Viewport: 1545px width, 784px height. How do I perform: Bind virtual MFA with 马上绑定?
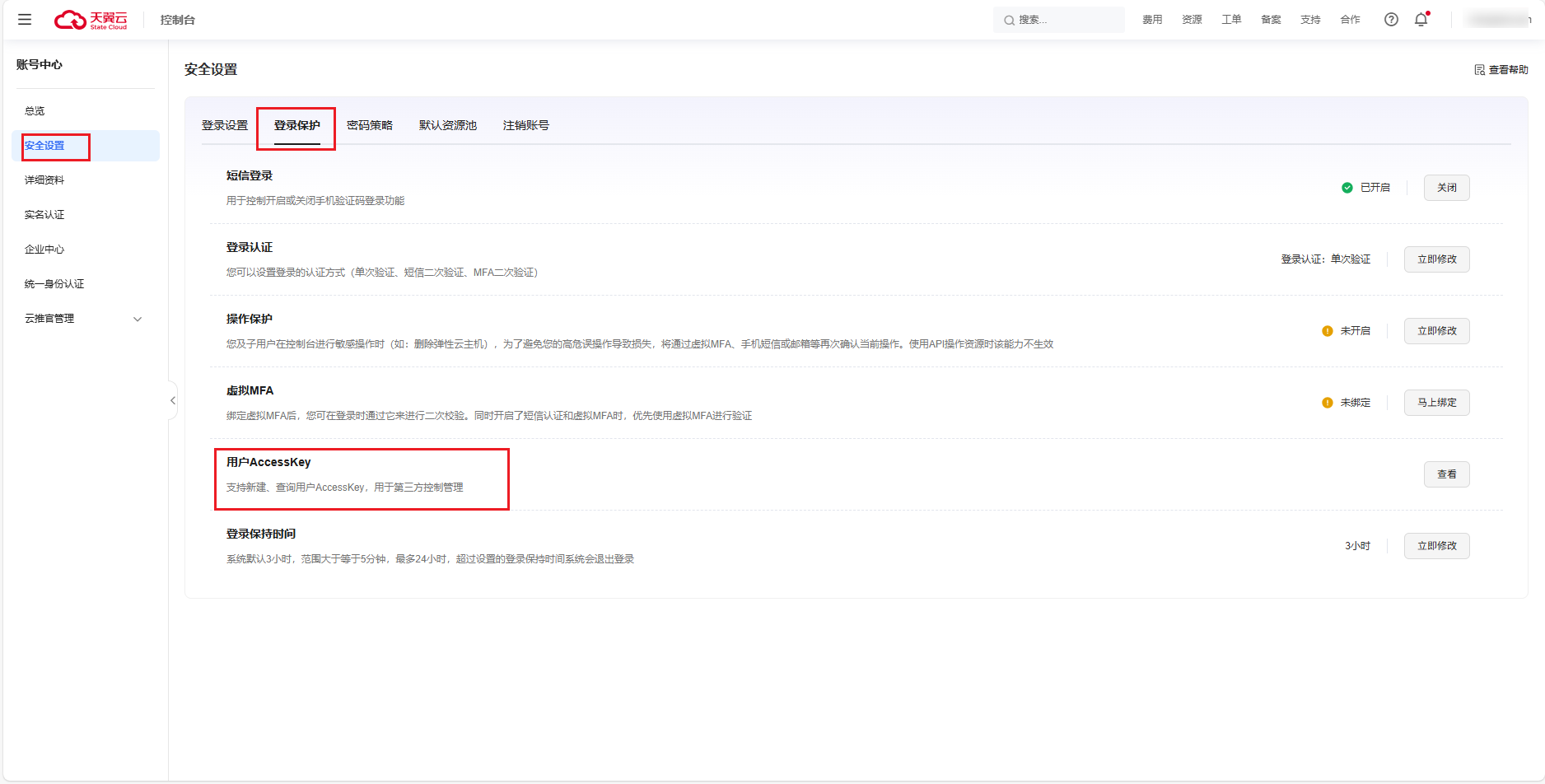pos(1436,403)
